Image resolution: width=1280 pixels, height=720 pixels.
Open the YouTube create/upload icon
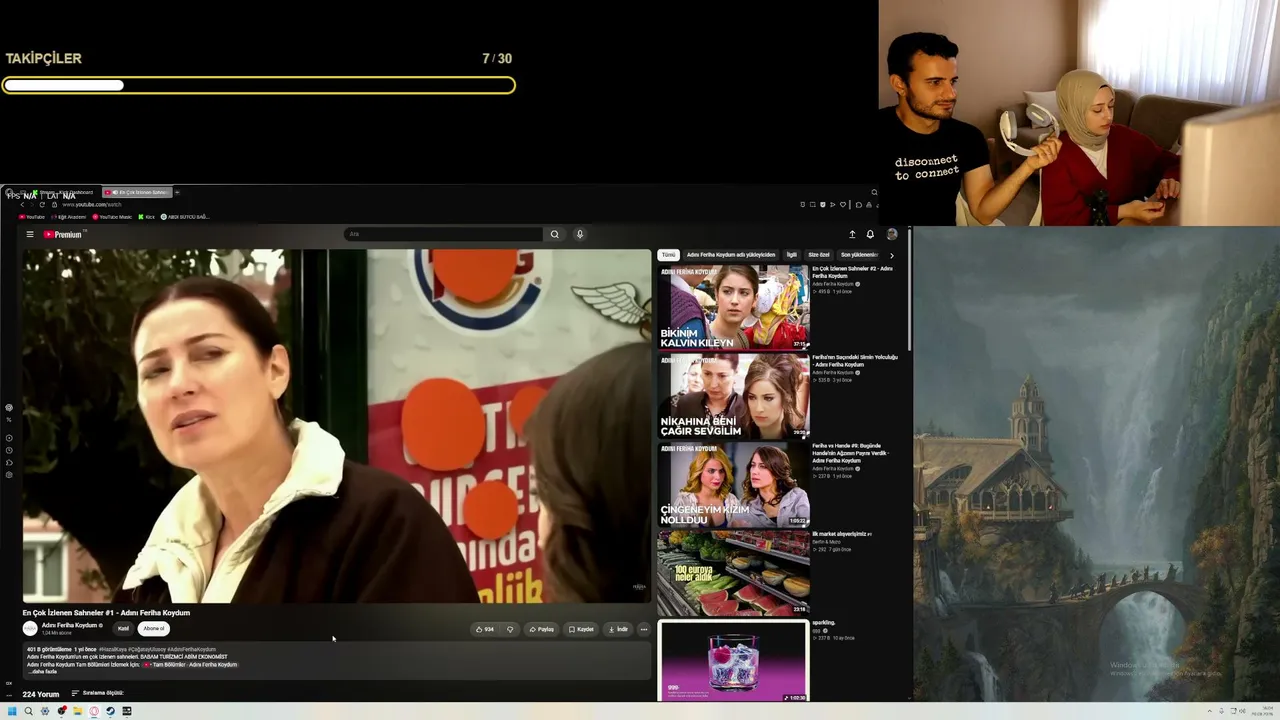pyautogui.click(x=852, y=235)
